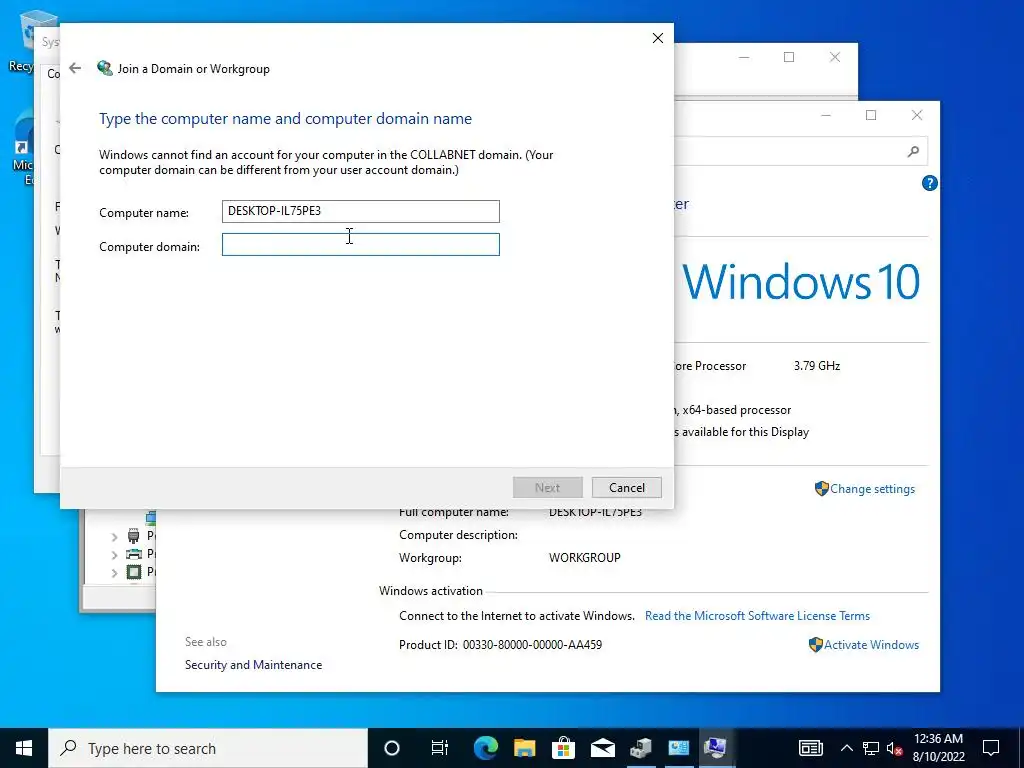This screenshot has width=1024, height=768.
Task: Go back in Join a Domain wizard
Action: (75, 68)
